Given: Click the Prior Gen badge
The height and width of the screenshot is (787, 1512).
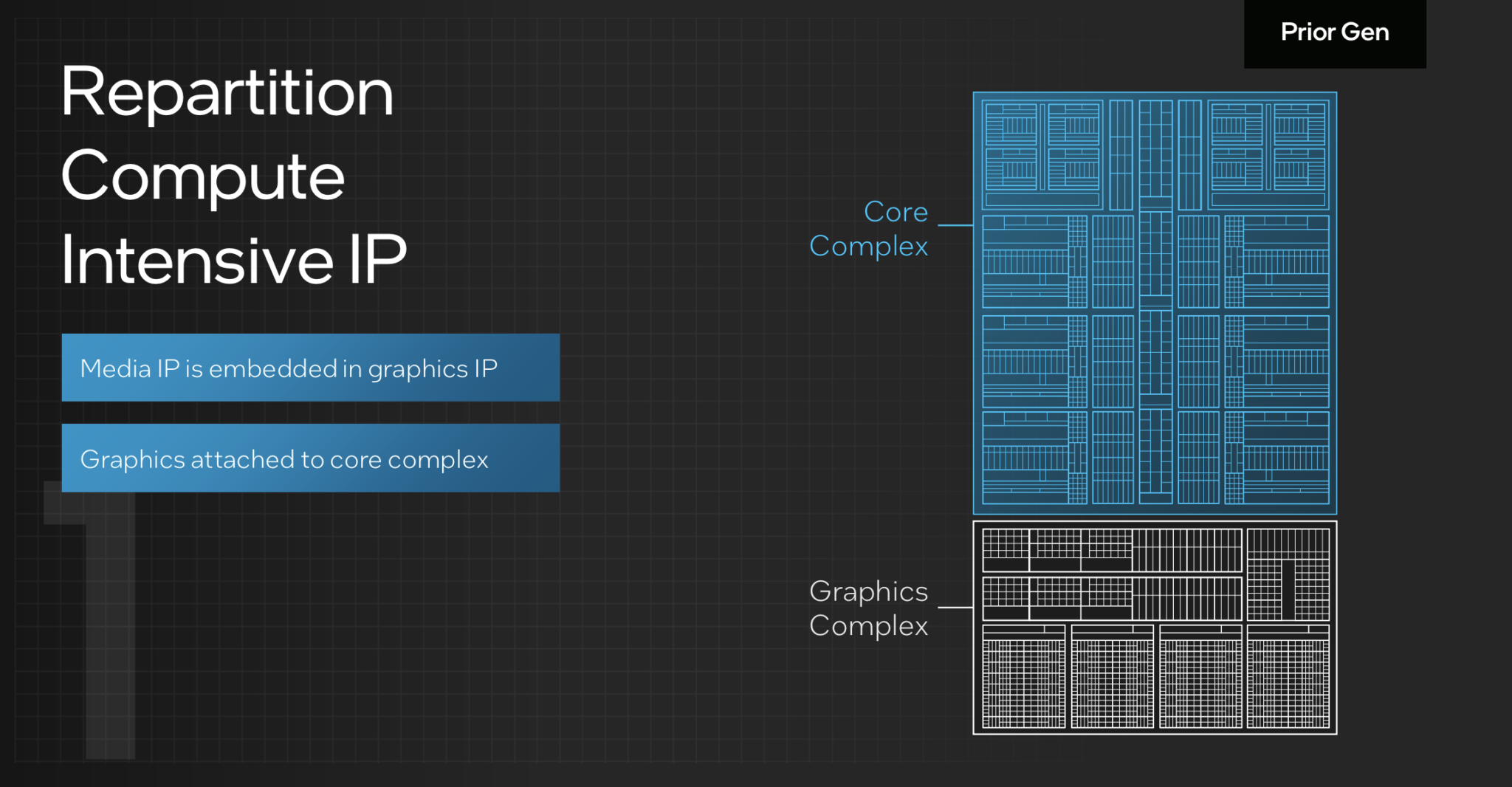Looking at the screenshot, I should 1333,32.
